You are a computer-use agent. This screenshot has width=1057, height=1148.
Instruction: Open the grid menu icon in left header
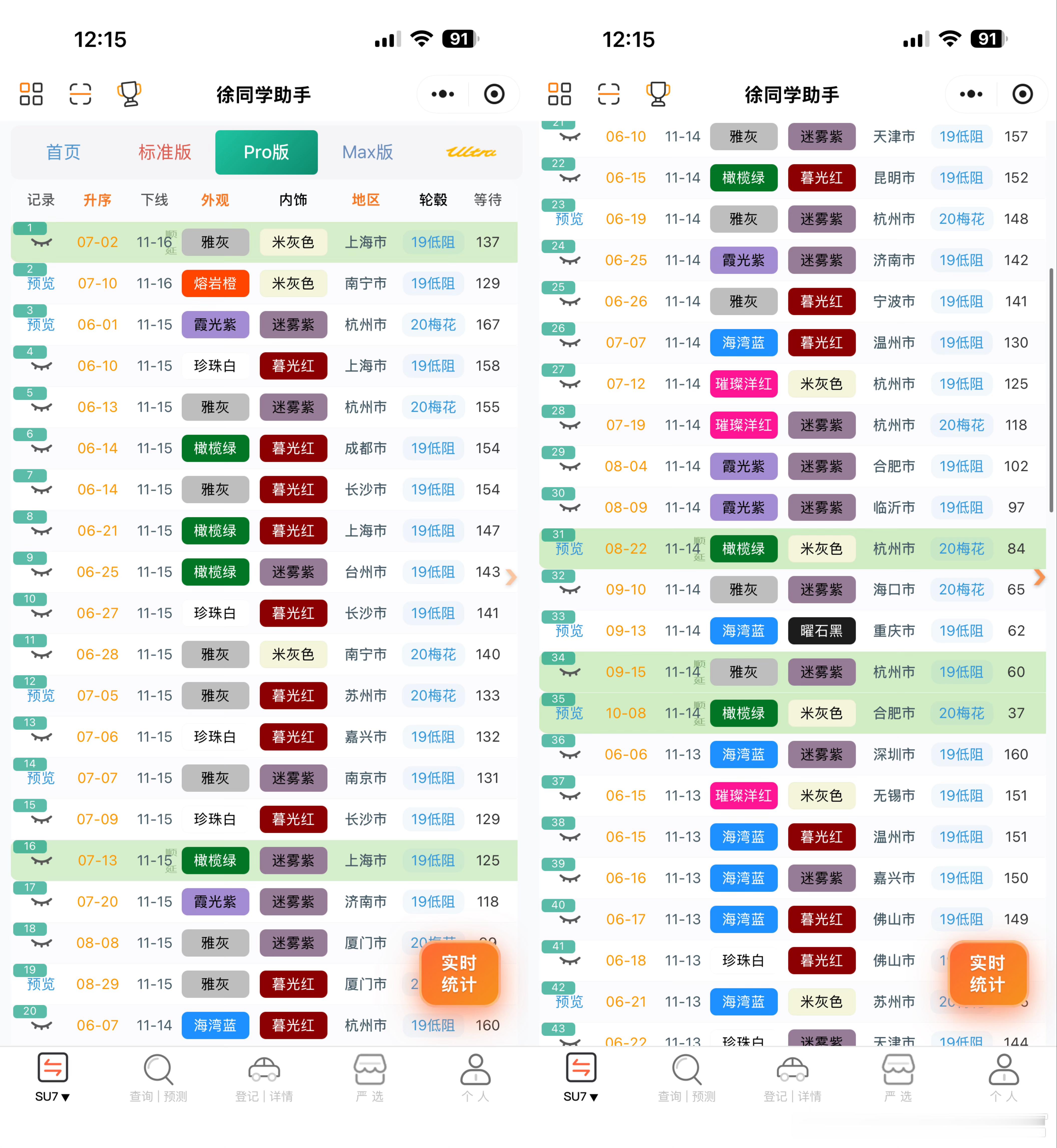click(31, 94)
